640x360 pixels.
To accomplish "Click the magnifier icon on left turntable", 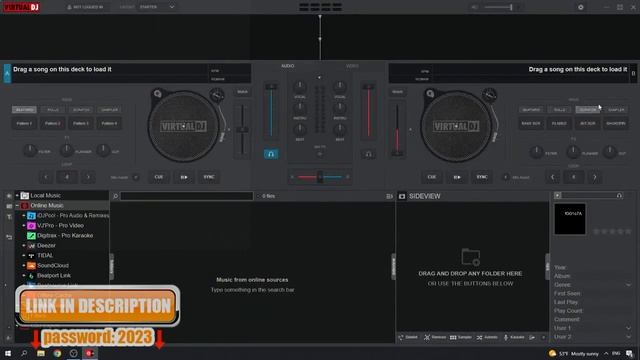I will (157, 94).
